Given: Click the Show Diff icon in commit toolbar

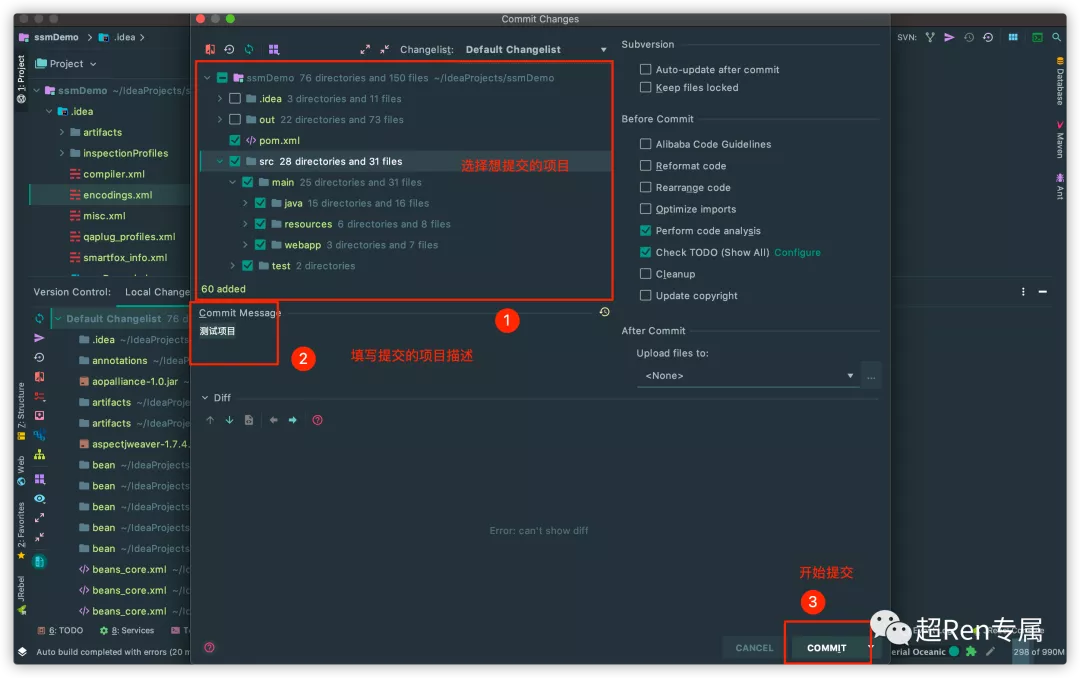Looking at the screenshot, I should [x=210, y=50].
